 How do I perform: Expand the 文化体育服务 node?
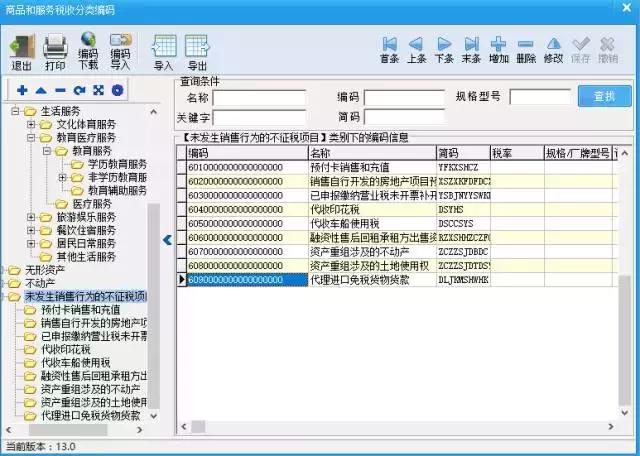point(31,124)
